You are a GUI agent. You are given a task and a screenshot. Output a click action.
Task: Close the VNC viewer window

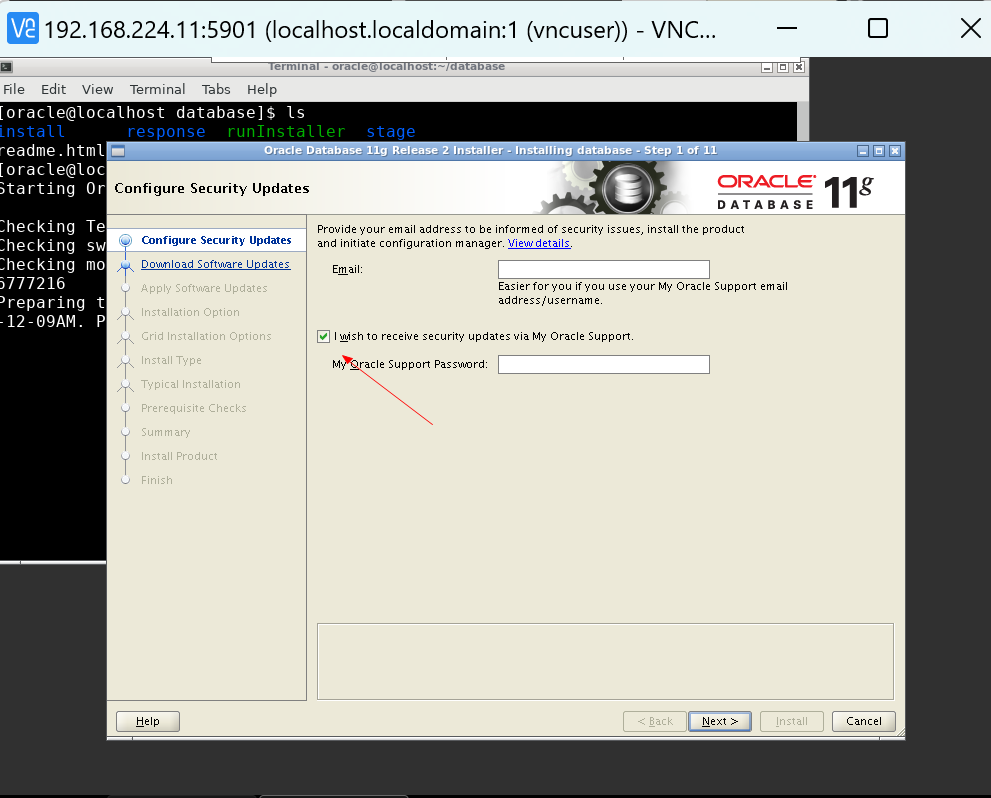pyautogui.click(x=971, y=28)
